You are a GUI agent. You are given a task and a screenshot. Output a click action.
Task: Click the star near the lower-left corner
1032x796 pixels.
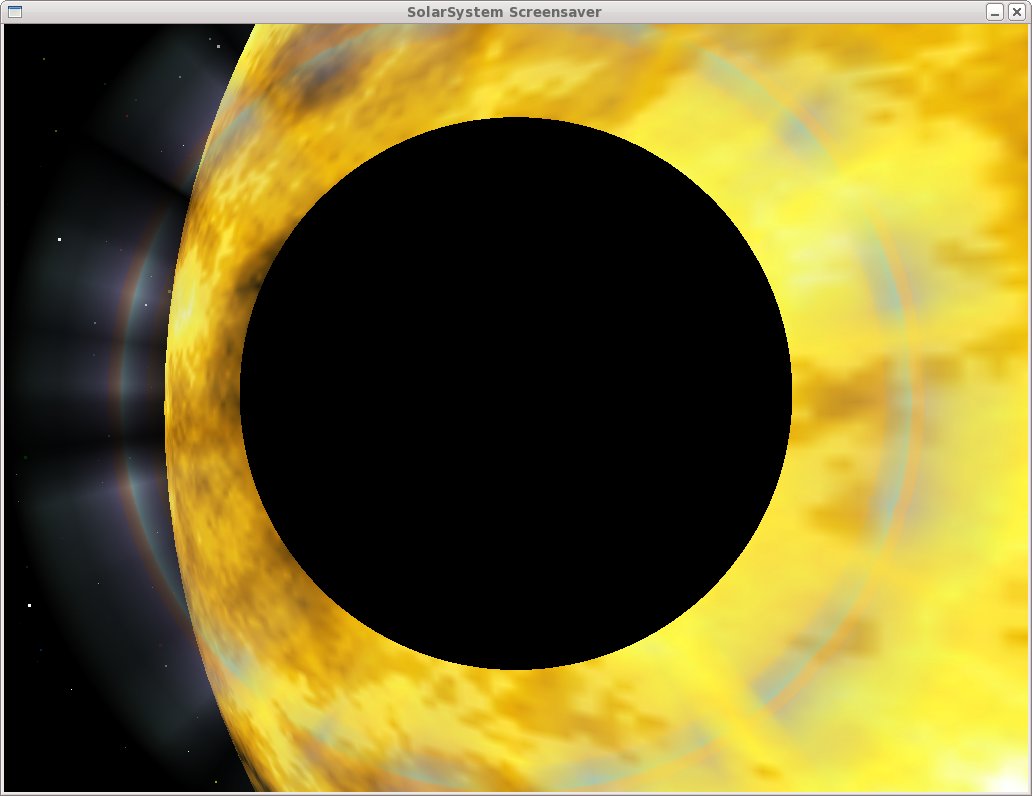30,607
